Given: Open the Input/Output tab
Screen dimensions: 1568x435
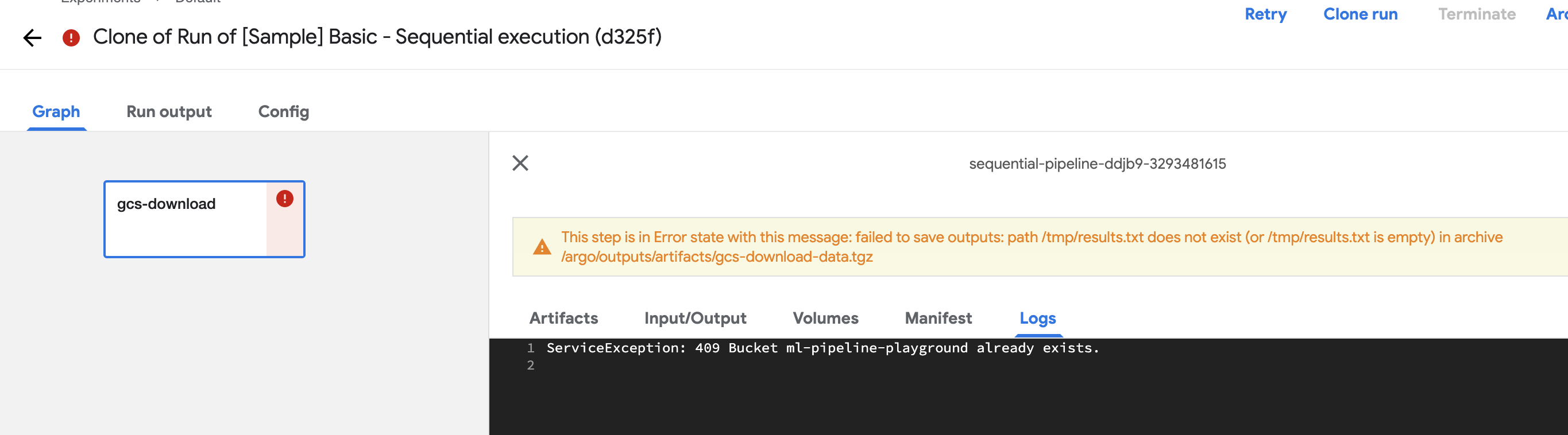Looking at the screenshot, I should [695, 317].
